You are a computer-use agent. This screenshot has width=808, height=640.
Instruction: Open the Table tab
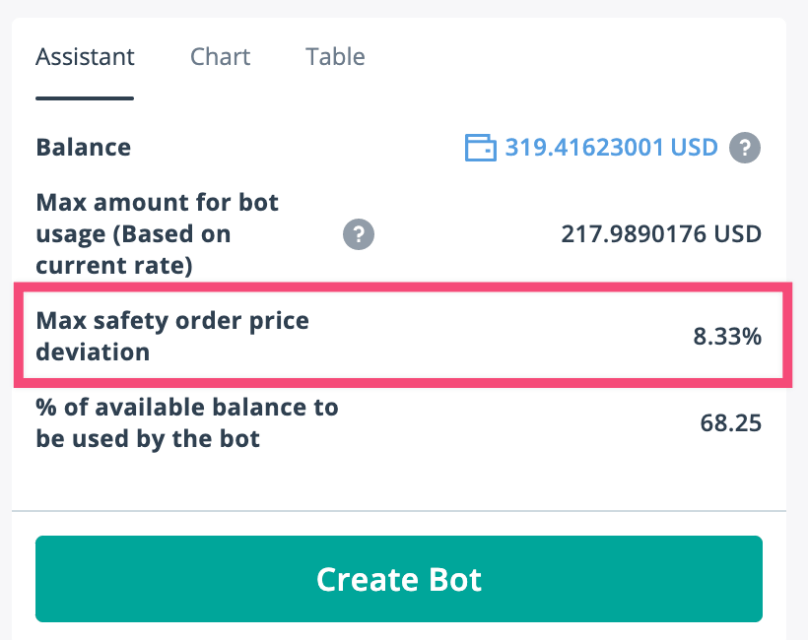(335, 57)
